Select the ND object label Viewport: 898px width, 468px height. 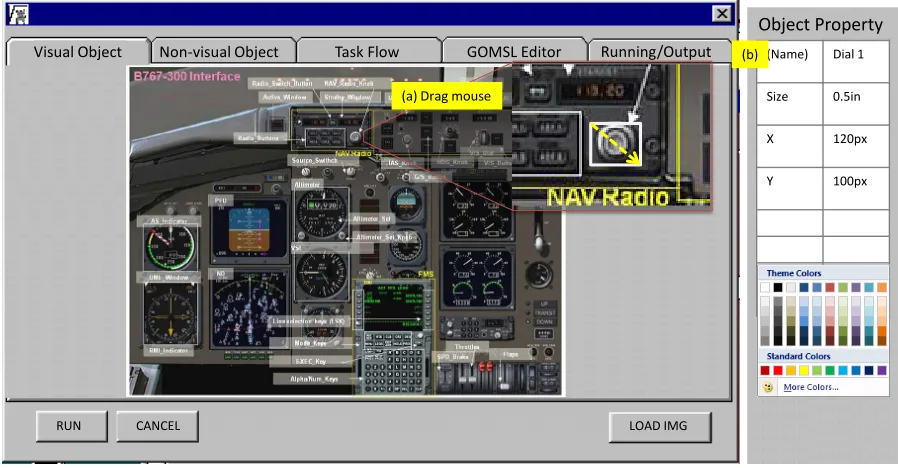tap(220, 274)
